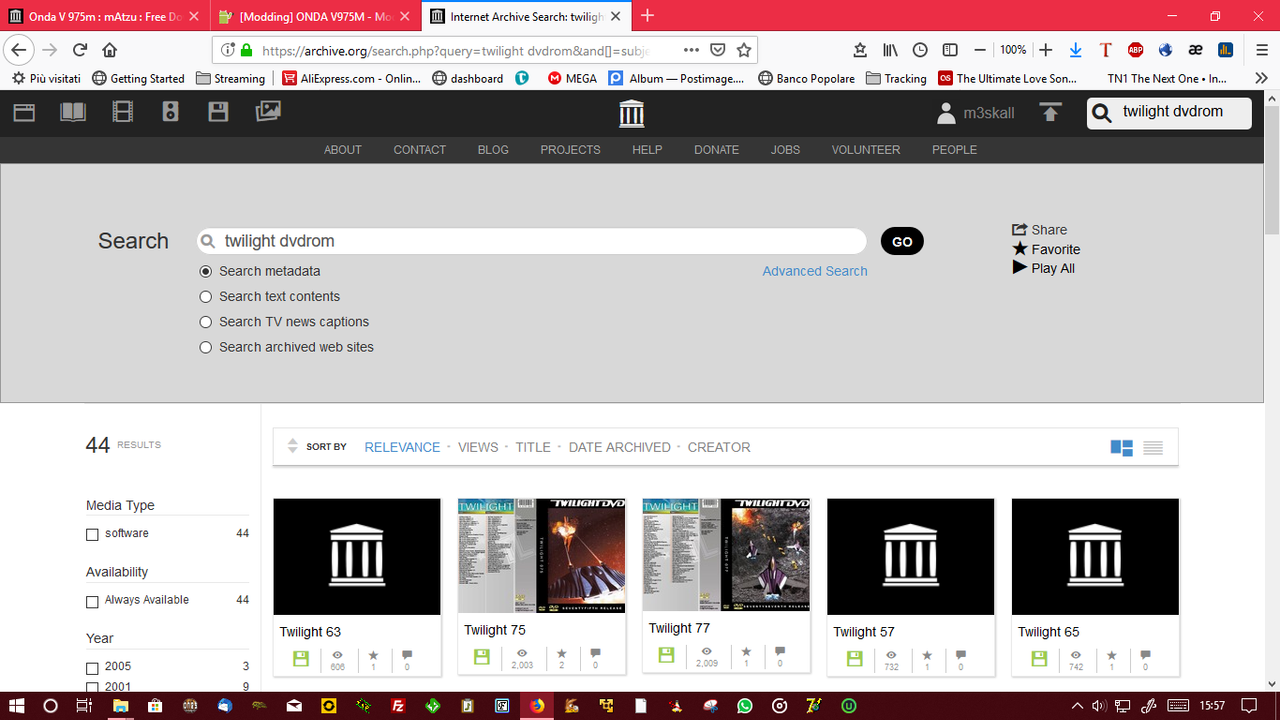Toggle Firefox sidebar icon

pyautogui.click(x=950, y=50)
